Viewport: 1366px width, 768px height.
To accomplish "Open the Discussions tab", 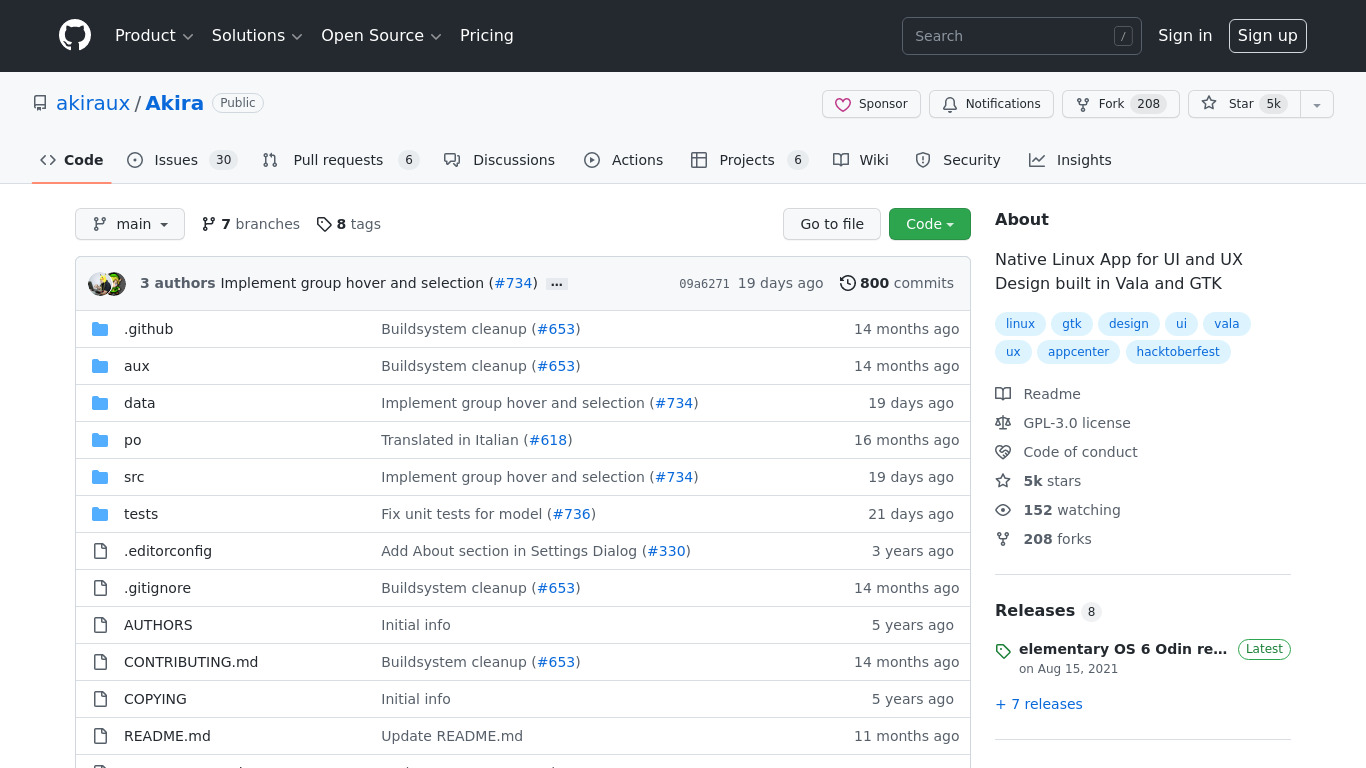I will click(x=499, y=160).
